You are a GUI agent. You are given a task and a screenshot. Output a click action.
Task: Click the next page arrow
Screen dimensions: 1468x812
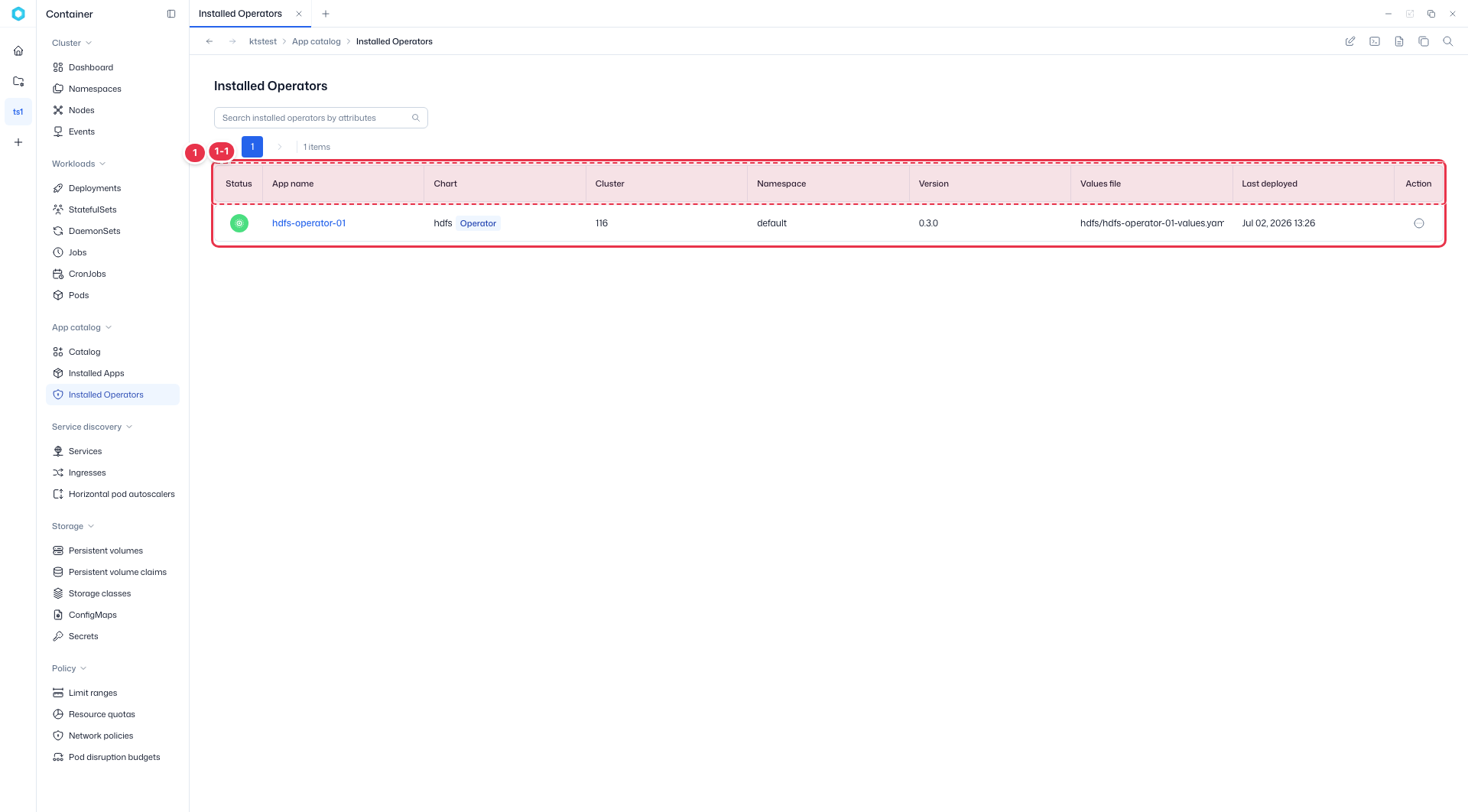[x=280, y=147]
